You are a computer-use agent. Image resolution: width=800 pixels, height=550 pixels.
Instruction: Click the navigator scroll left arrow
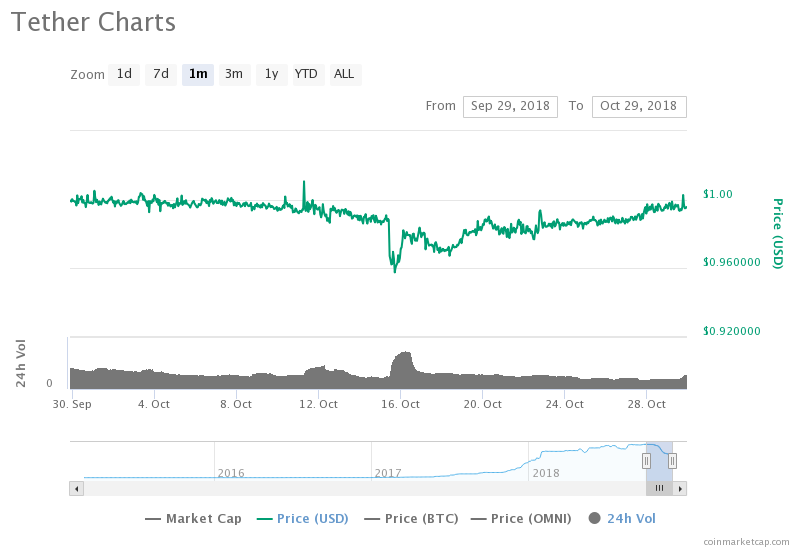77,489
